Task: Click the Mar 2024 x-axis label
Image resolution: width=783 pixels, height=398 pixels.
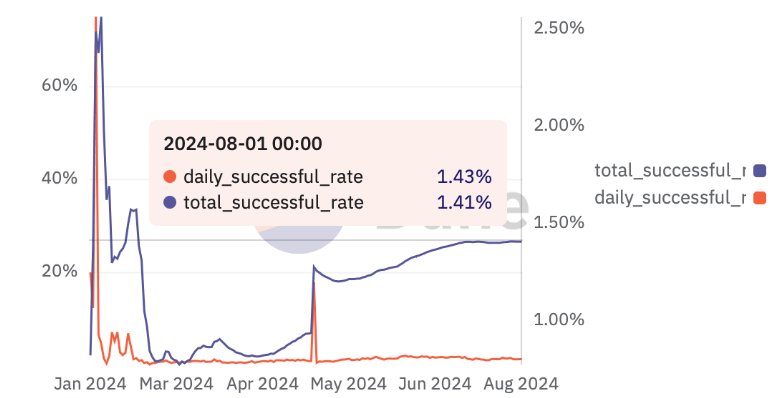Action: (176, 384)
